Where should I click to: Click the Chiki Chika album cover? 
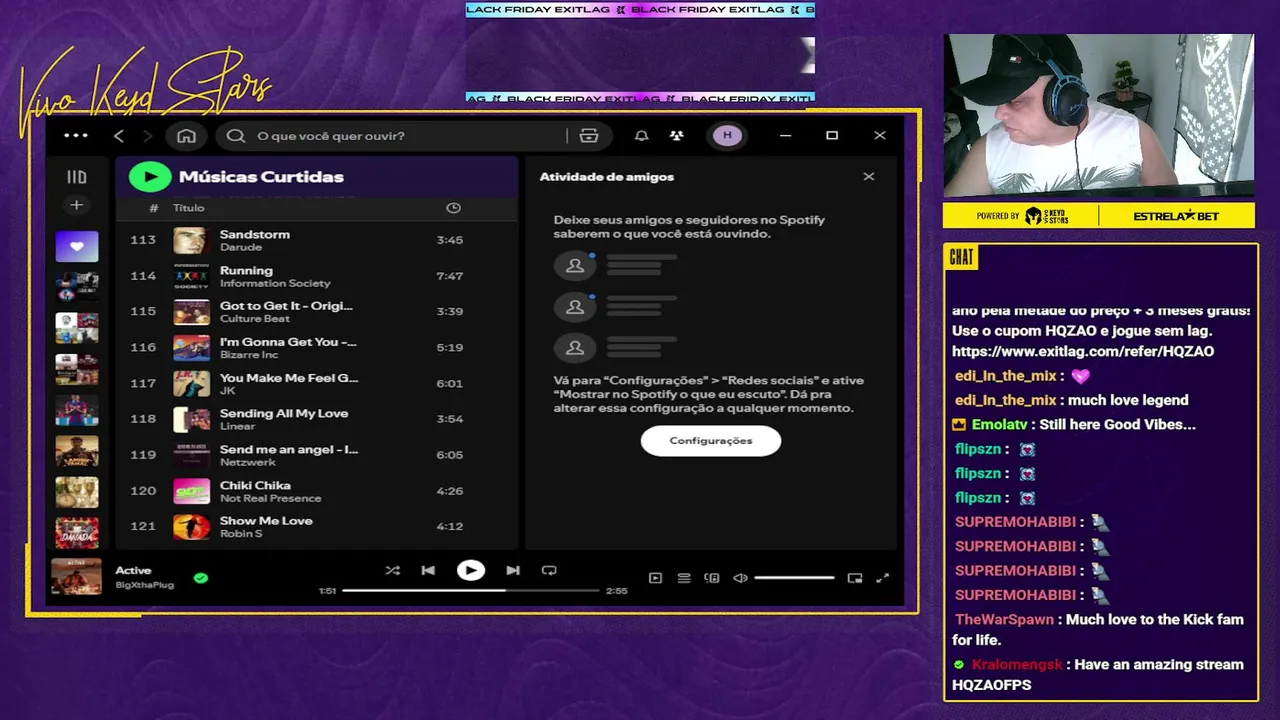tap(191, 491)
